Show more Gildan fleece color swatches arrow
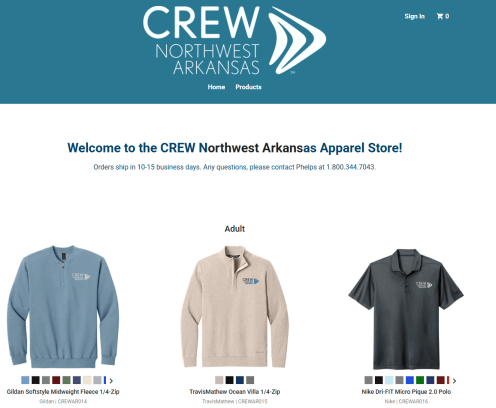Image resolution: width=496 pixels, height=408 pixels. point(111,381)
